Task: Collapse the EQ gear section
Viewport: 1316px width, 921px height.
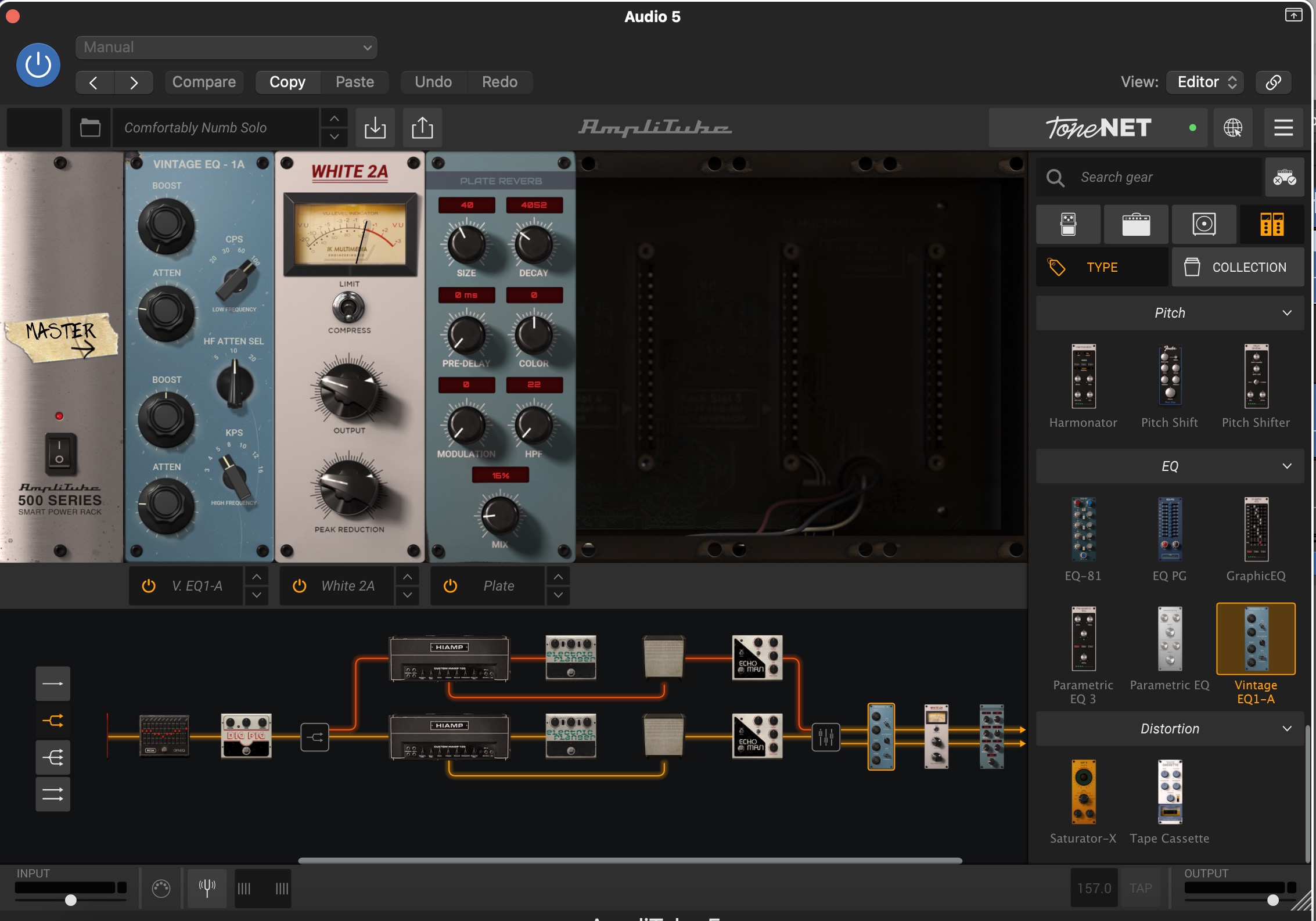Action: tap(1170, 466)
